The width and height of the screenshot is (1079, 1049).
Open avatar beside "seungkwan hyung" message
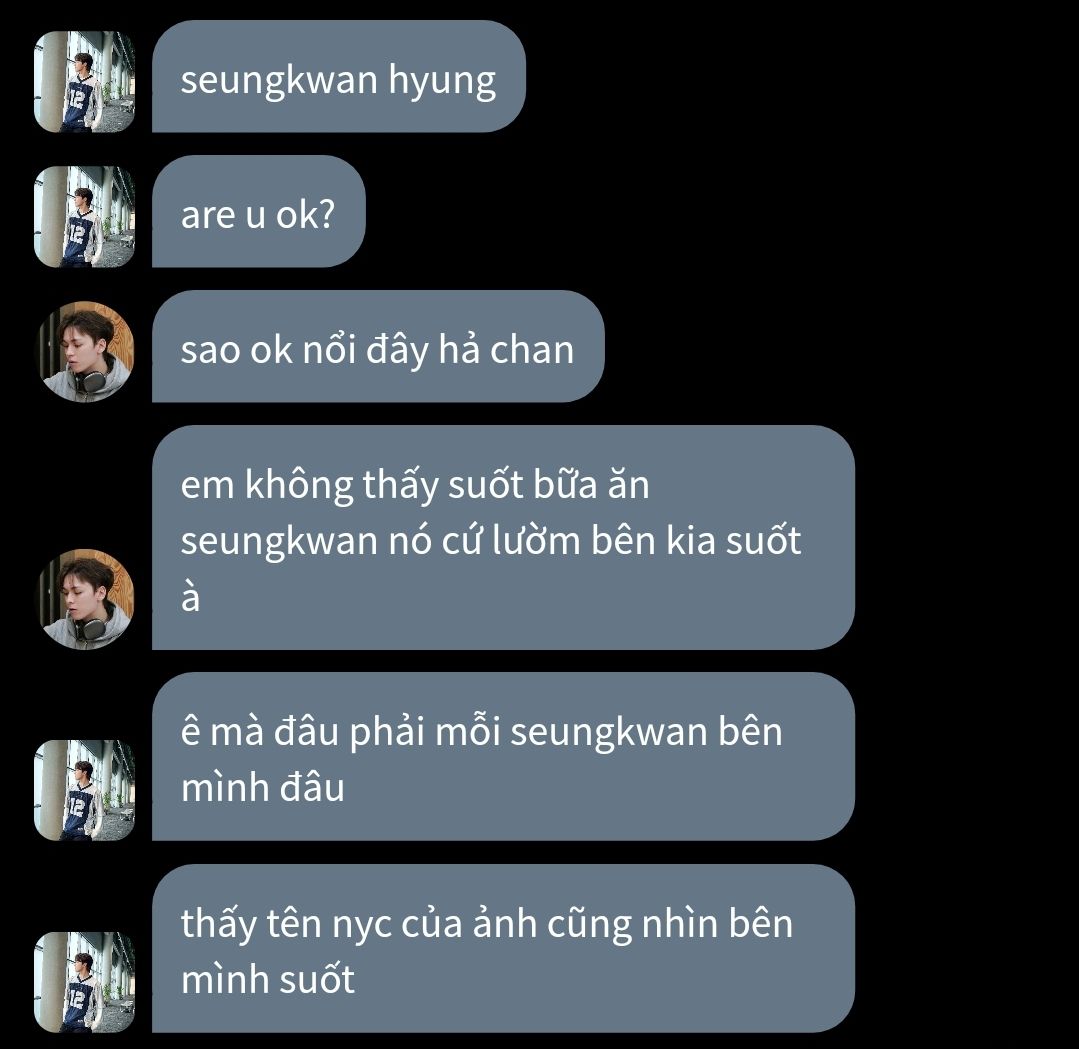point(85,81)
